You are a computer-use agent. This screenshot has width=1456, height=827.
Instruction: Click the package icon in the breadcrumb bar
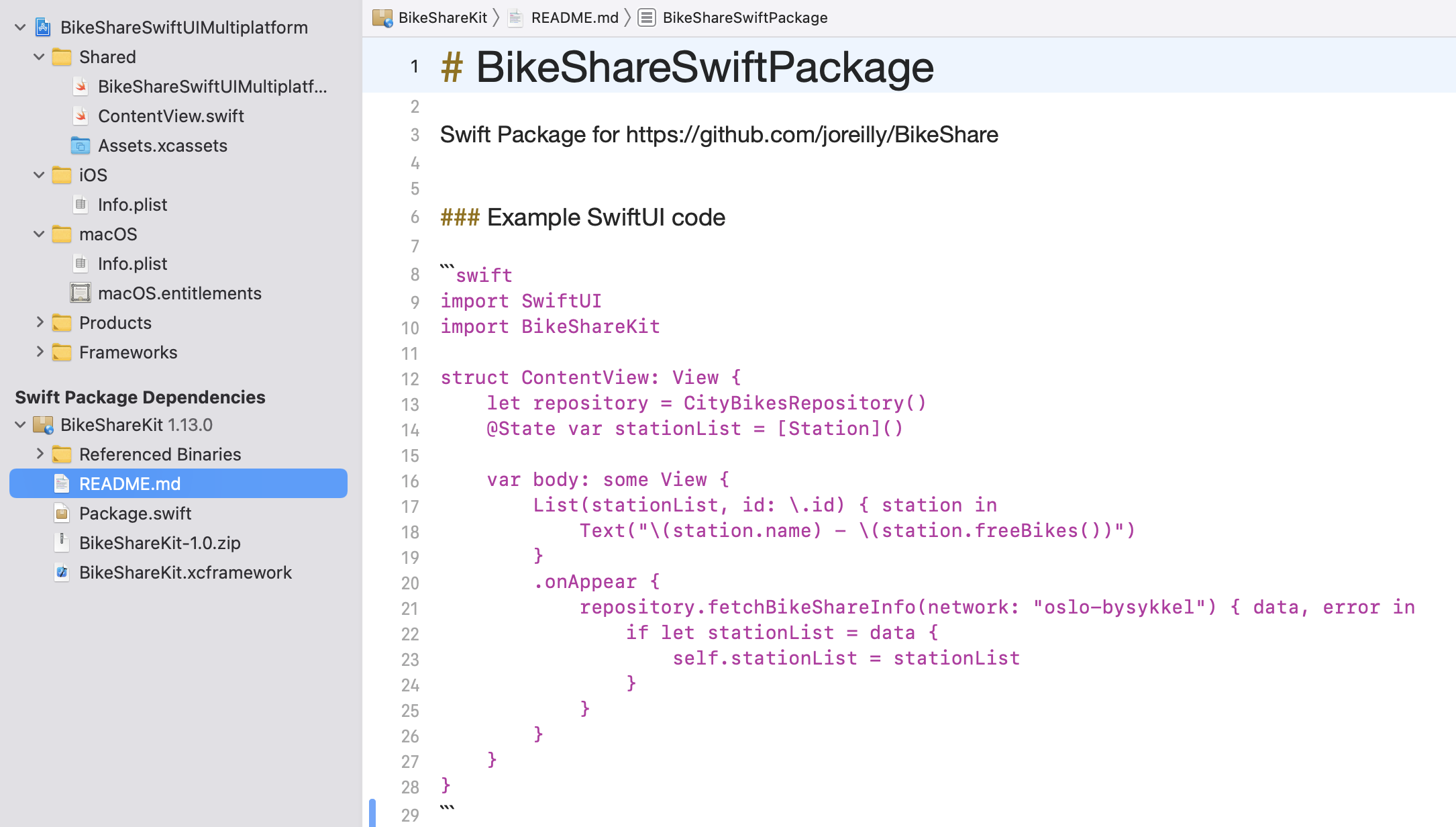point(382,18)
